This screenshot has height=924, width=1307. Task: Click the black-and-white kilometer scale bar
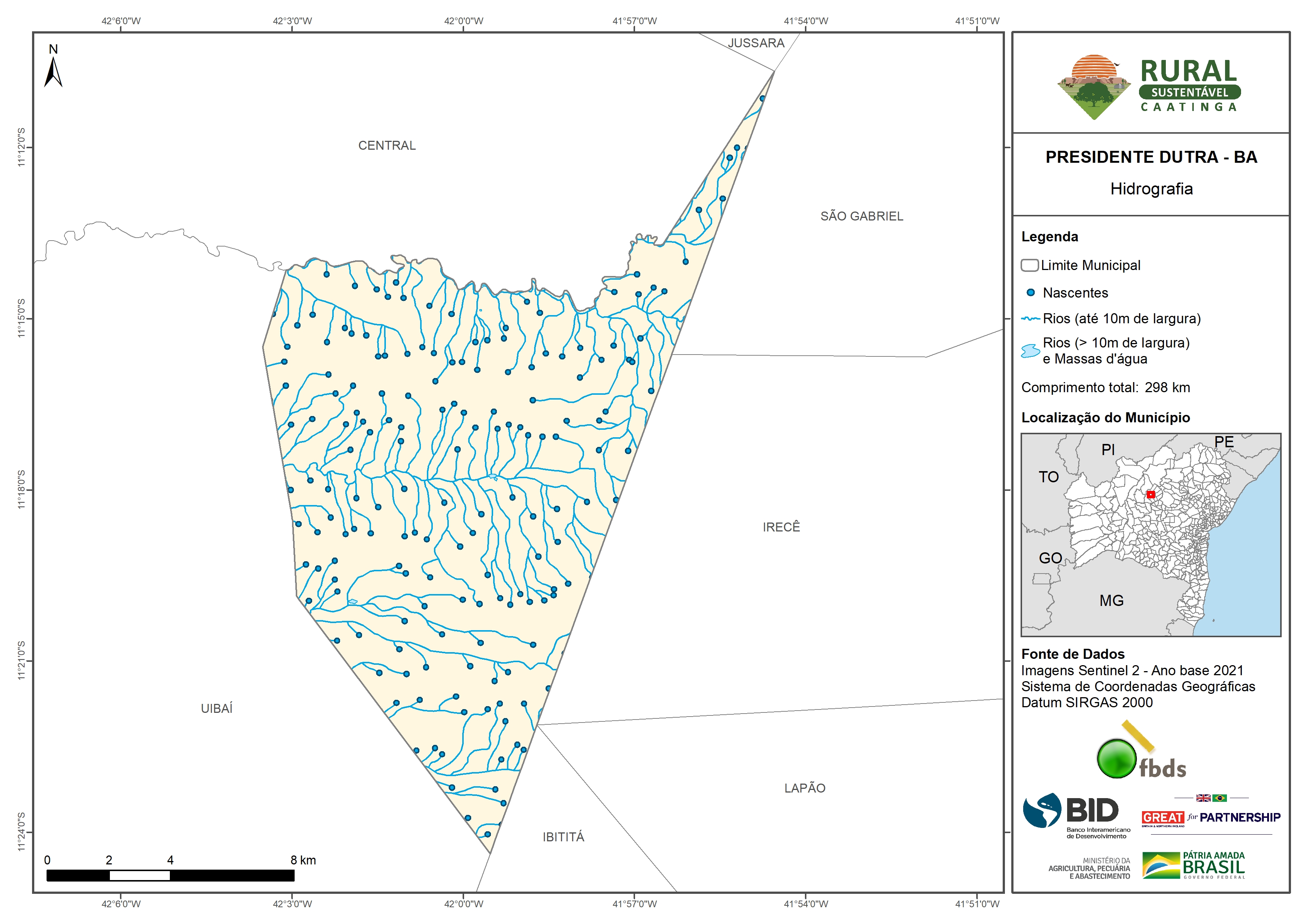pos(170,875)
